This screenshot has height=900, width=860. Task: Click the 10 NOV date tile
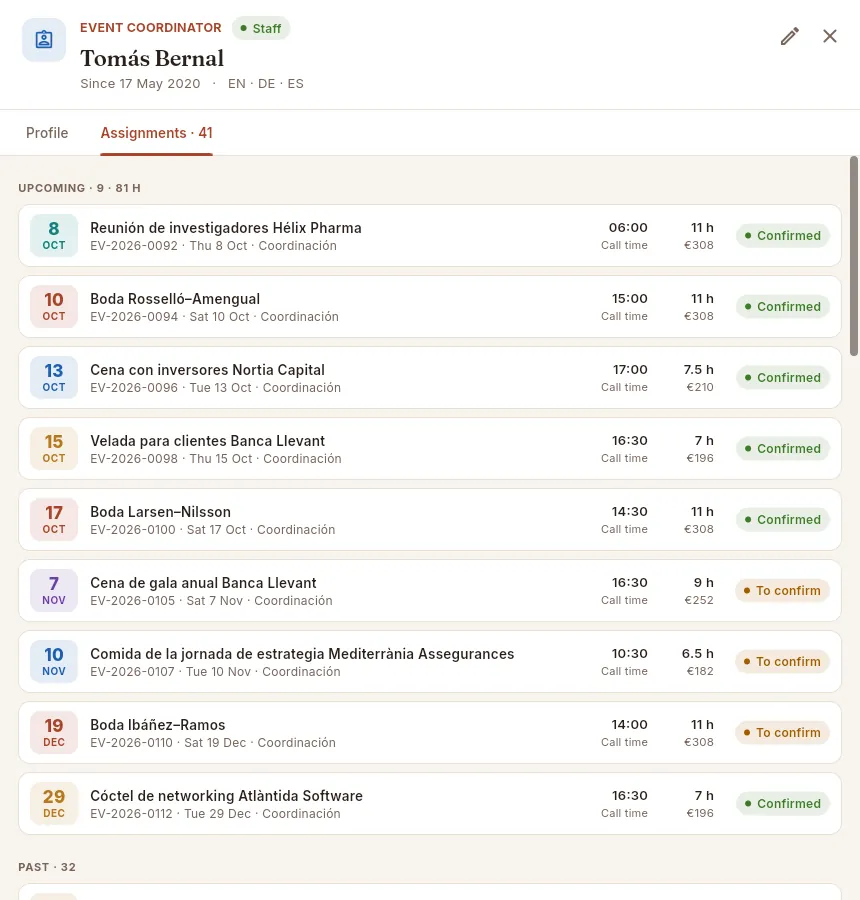(x=54, y=661)
